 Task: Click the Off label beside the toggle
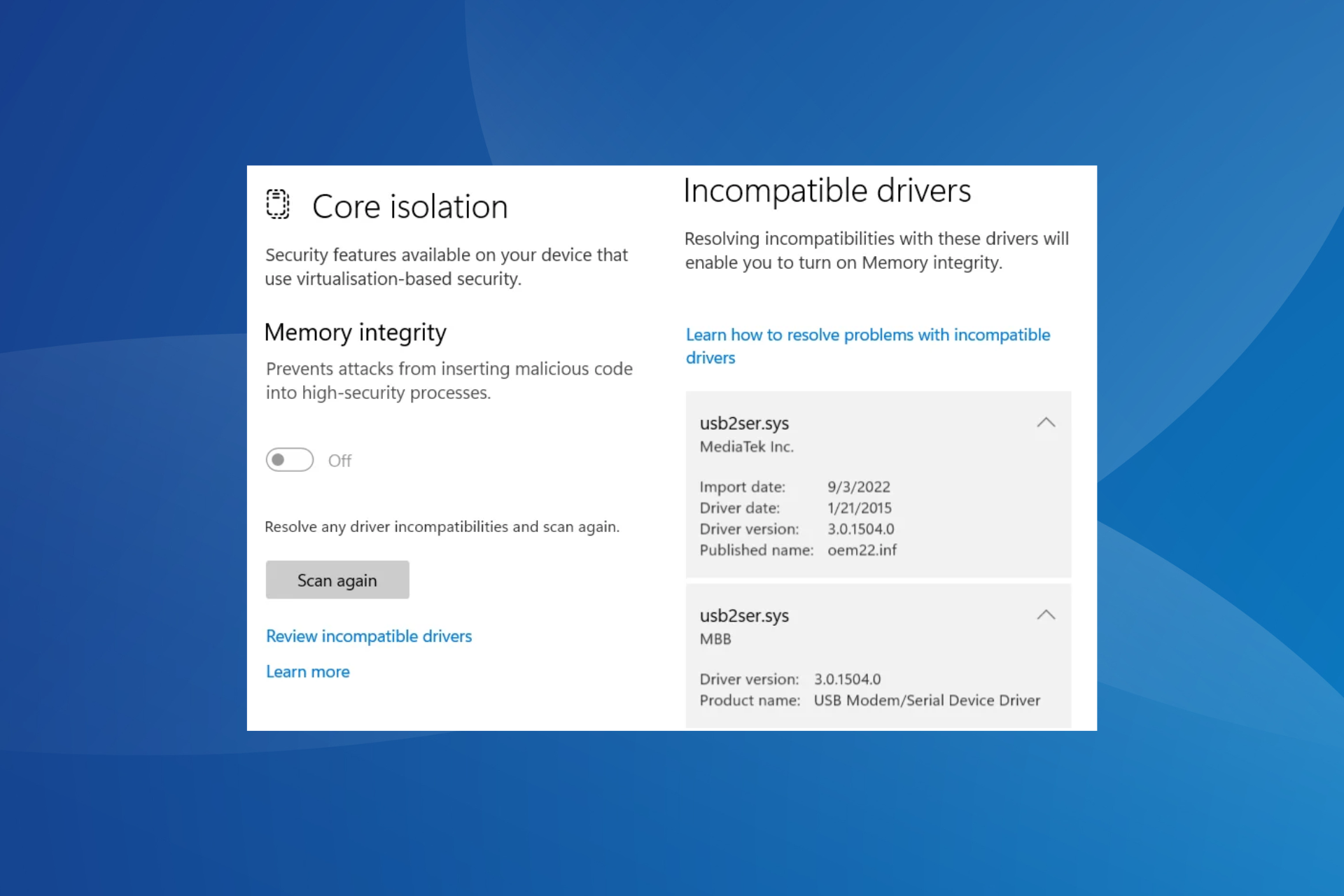339,461
